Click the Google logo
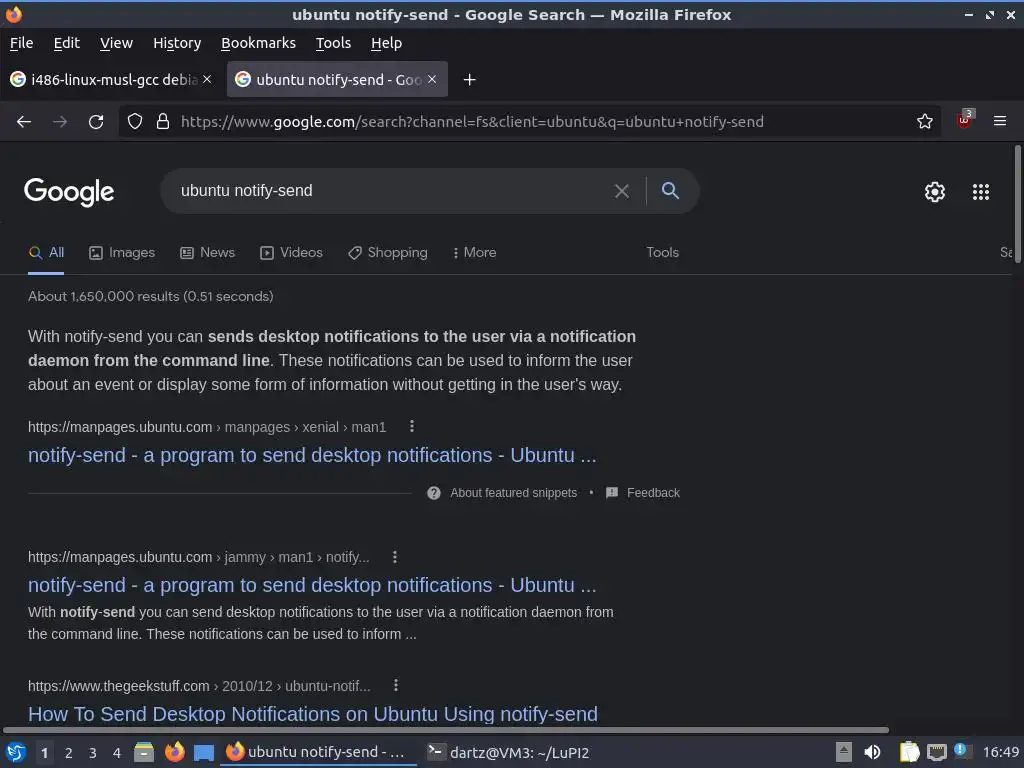Viewport: 1024px width, 768px height. pyautogui.click(x=69, y=191)
